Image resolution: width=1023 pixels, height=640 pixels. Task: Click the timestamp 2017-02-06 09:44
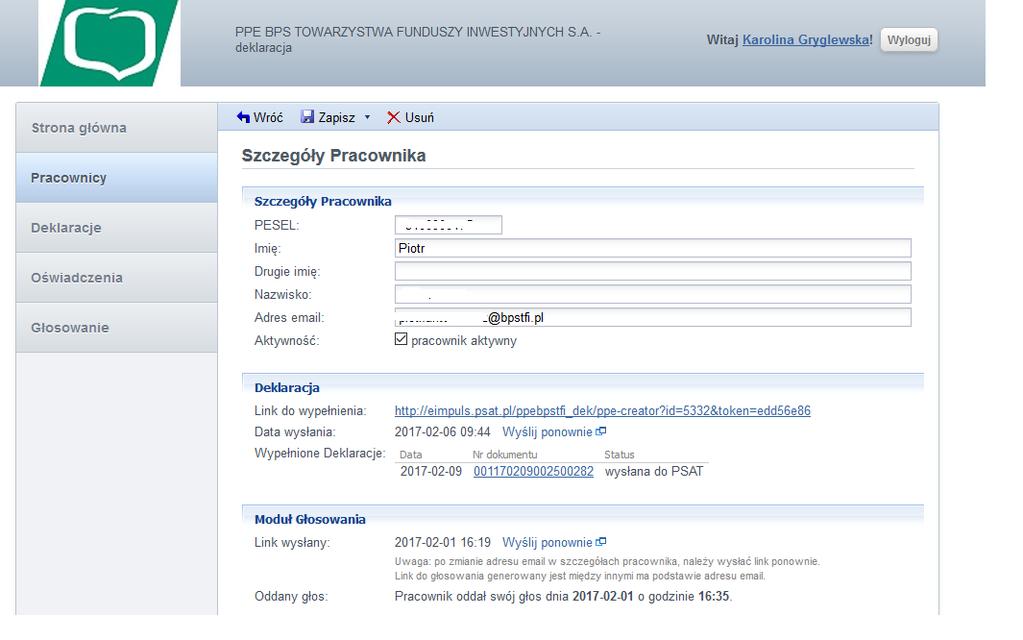442,432
